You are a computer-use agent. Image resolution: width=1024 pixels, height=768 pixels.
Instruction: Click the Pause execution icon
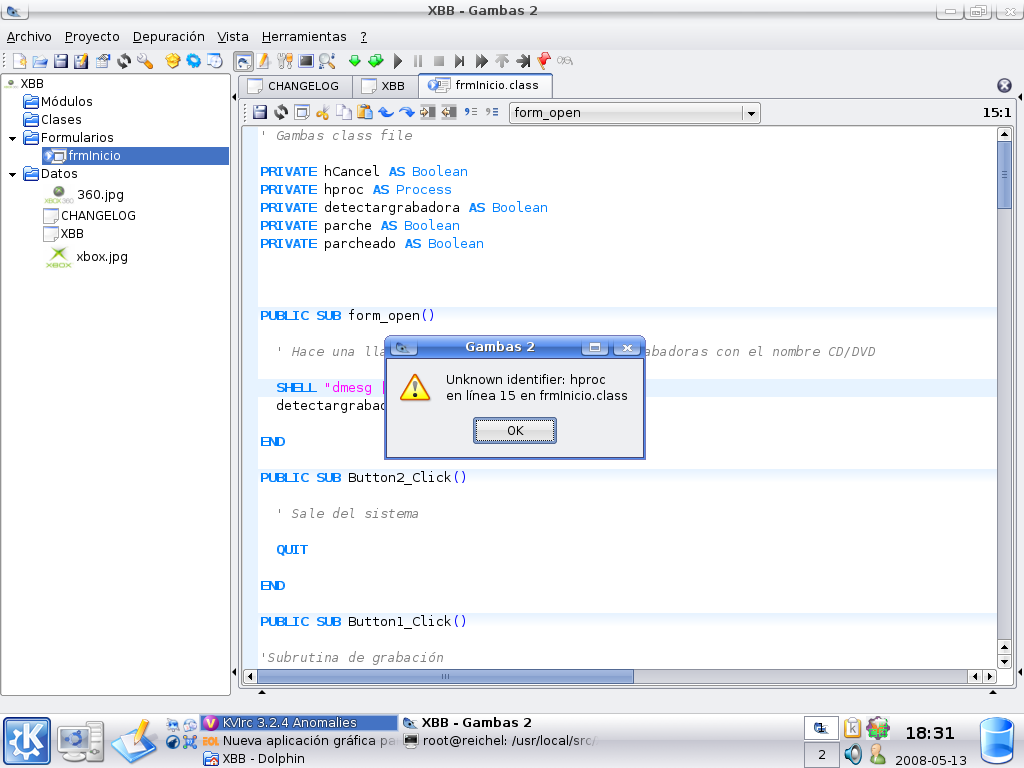tap(418, 61)
